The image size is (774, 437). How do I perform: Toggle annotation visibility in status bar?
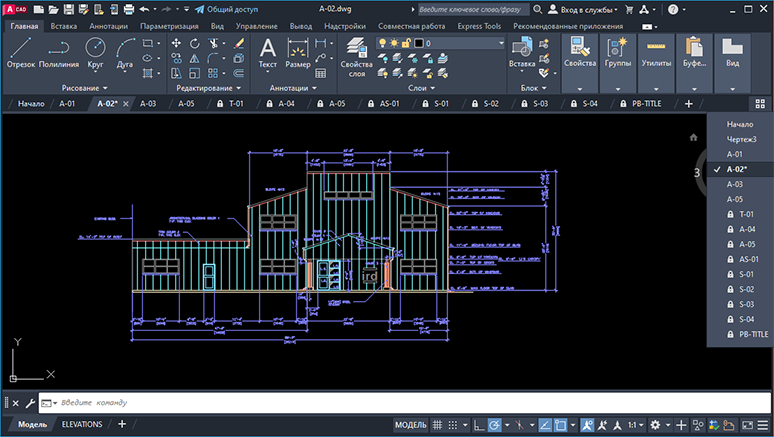tap(587, 425)
